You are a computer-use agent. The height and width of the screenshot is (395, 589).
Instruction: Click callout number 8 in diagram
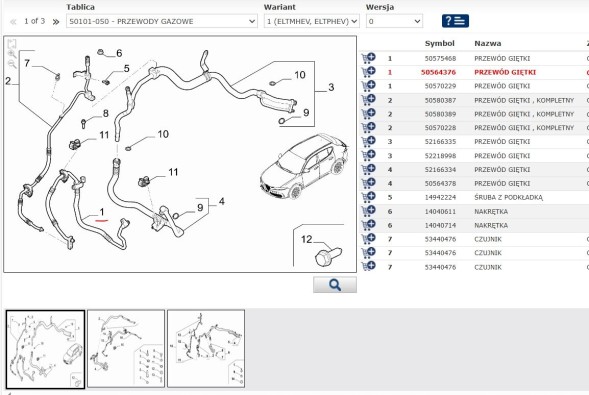coord(106,113)
